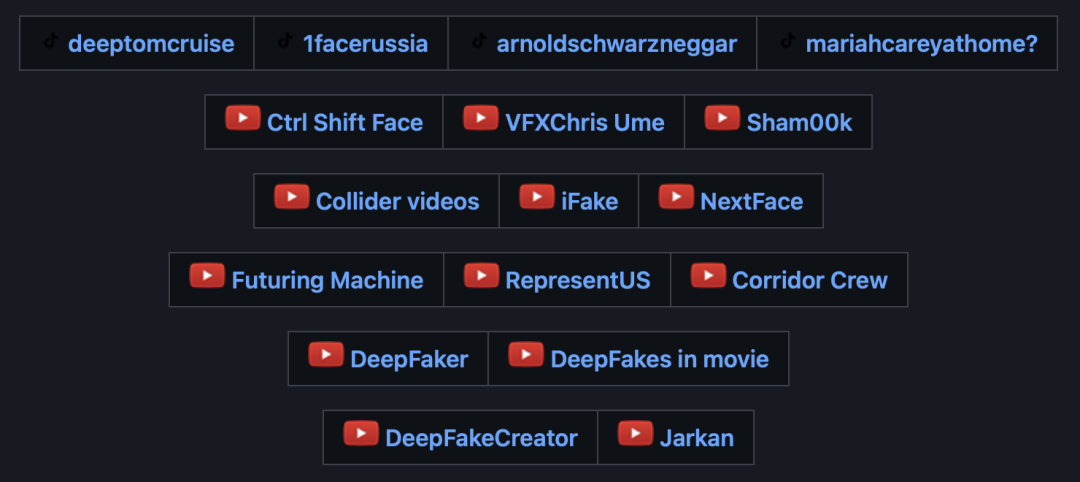The height and width of the screenshot is (482, 1080).
Task: Click the YouTube icon next to Sham00k
Action: pyautogui.click(x=723, y=118)
